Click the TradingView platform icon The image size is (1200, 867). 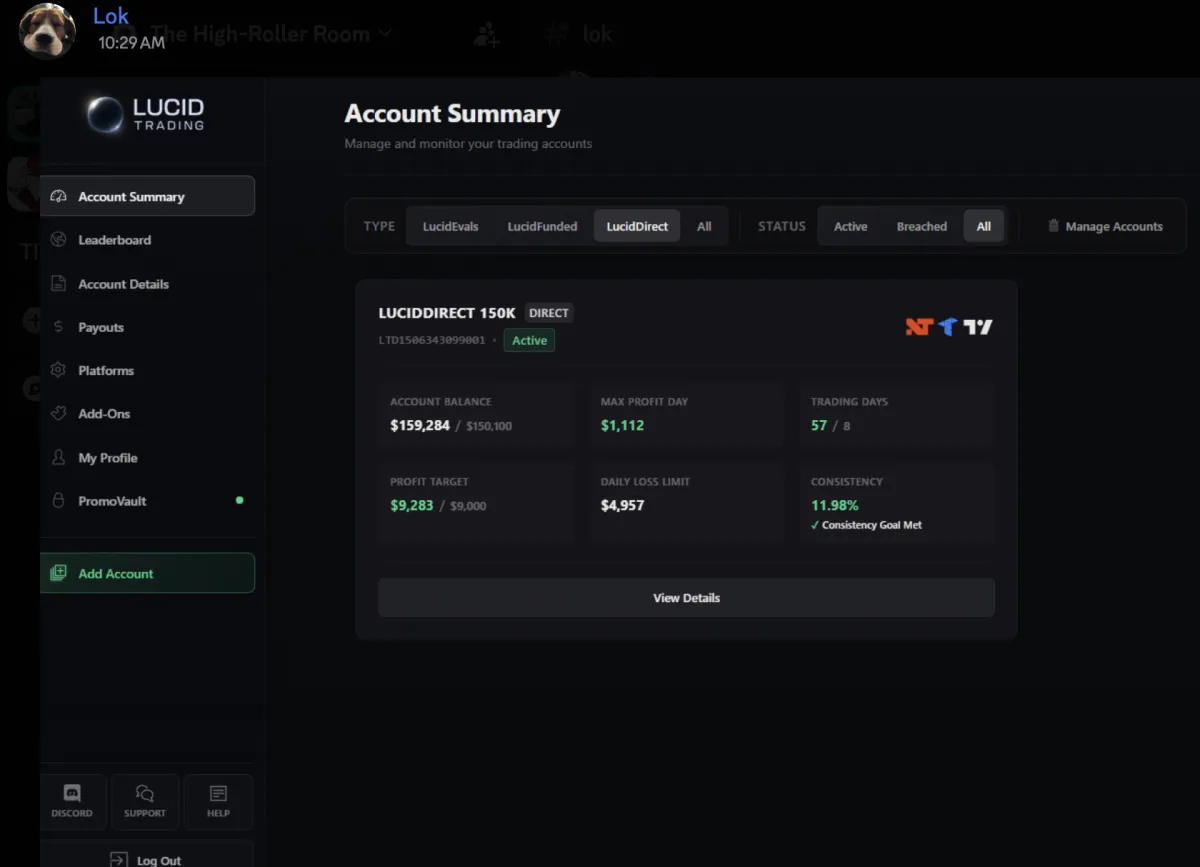point(978,326)
